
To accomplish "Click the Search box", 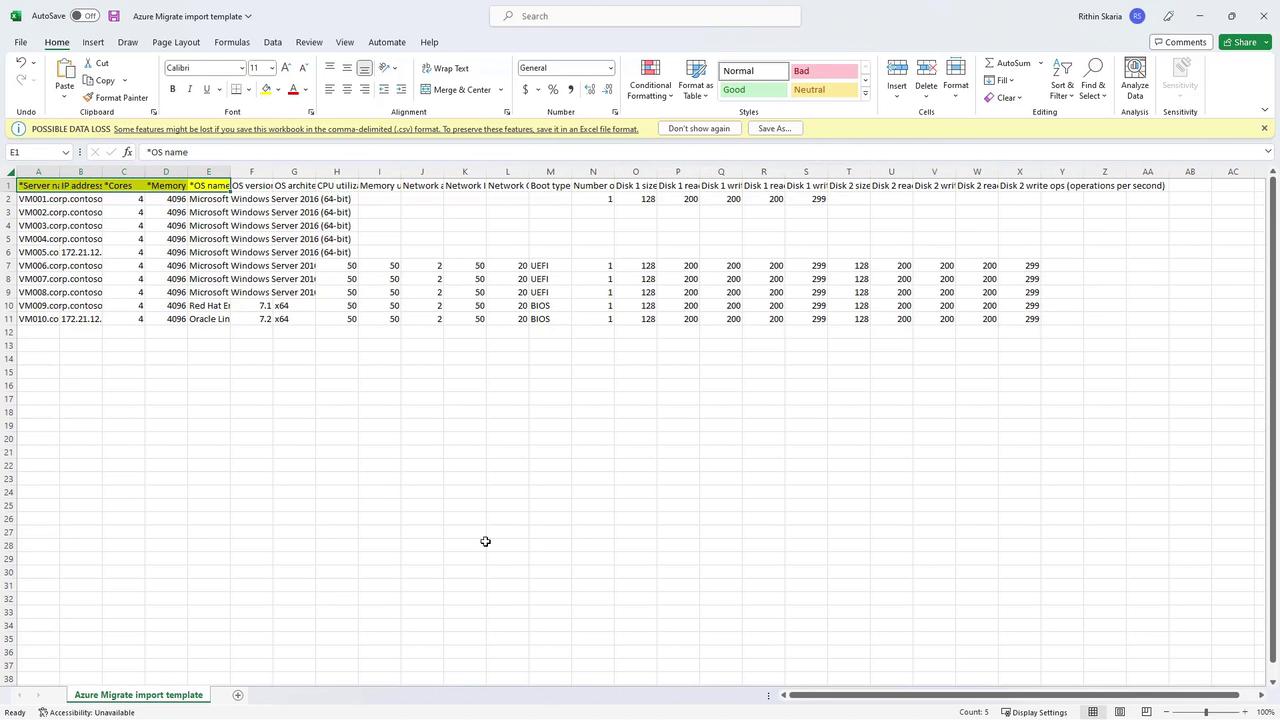I will pyautogui.click(x=645, y=16).
